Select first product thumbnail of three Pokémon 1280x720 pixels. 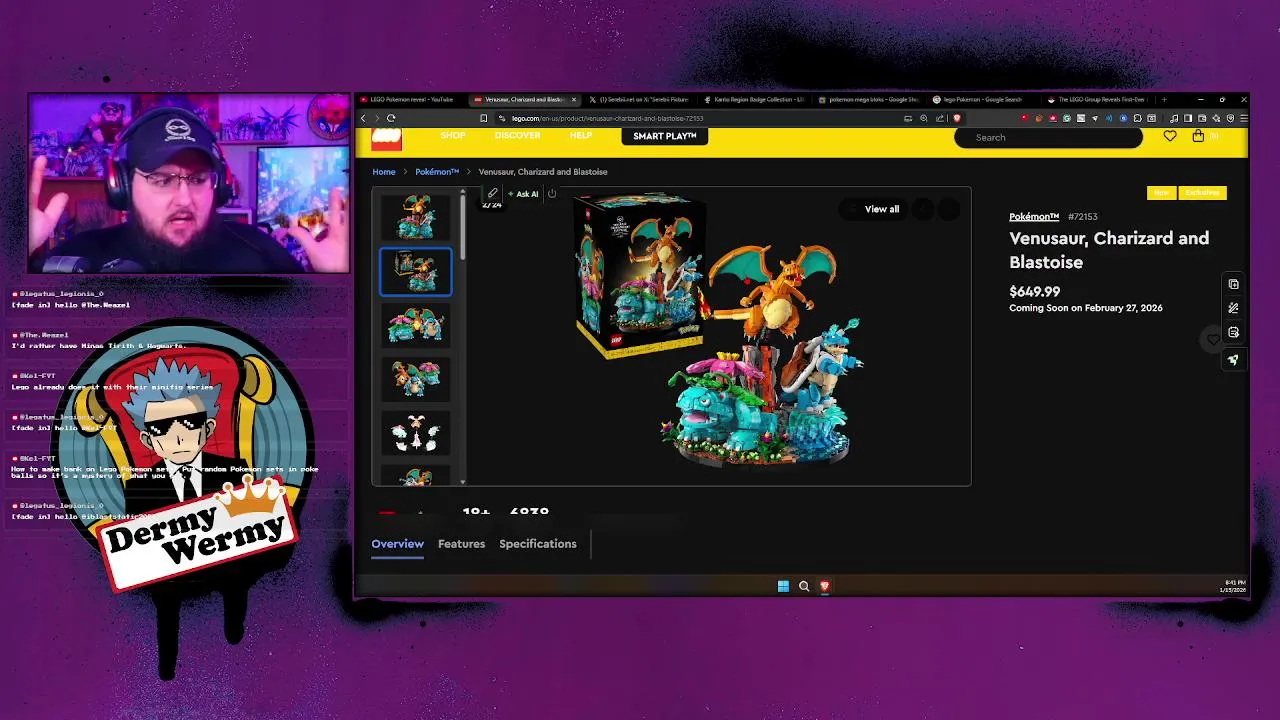coord(416,216)
